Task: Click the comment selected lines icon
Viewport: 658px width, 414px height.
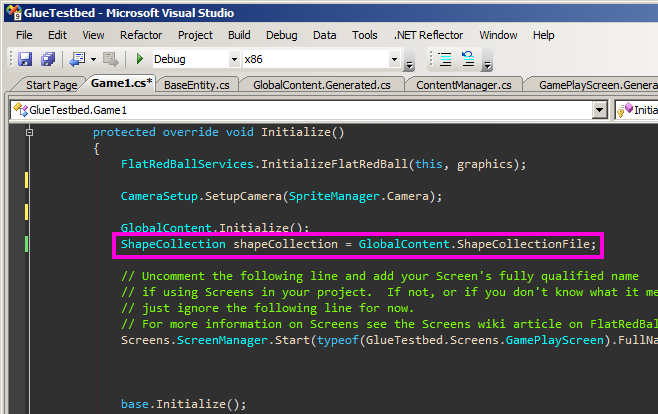Action: pyautogui.click(x=445, y=59)
